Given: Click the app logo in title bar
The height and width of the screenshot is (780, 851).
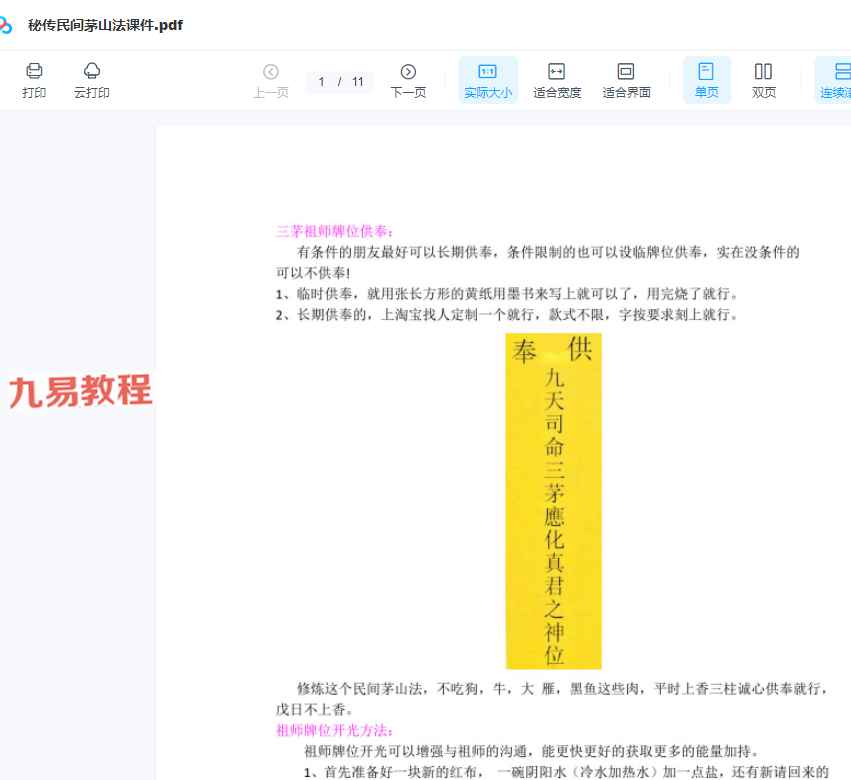Looking at the screenshot, I should [8, 25].
